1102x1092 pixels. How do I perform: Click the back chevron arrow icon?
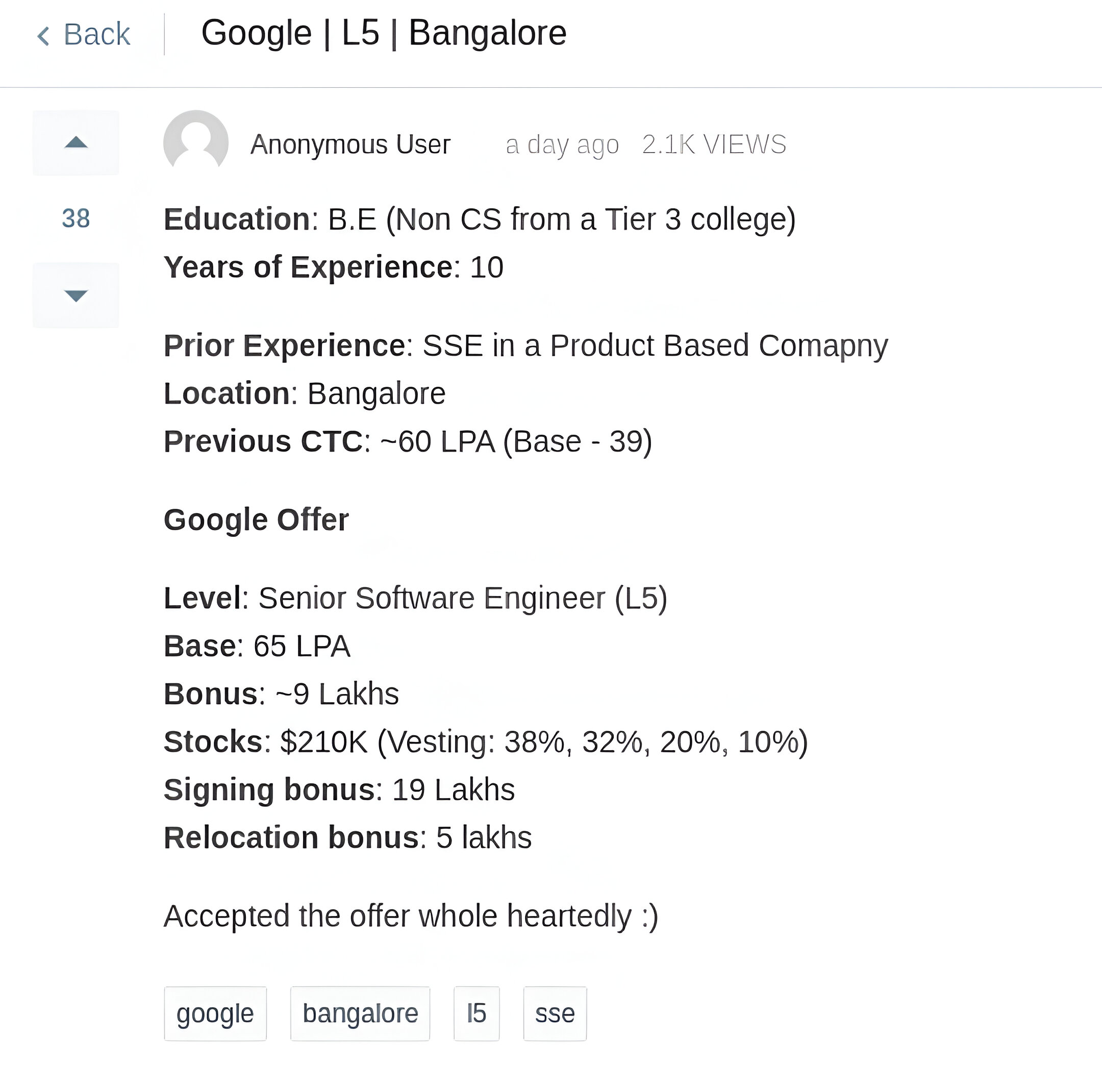click(x=43, y=36)
